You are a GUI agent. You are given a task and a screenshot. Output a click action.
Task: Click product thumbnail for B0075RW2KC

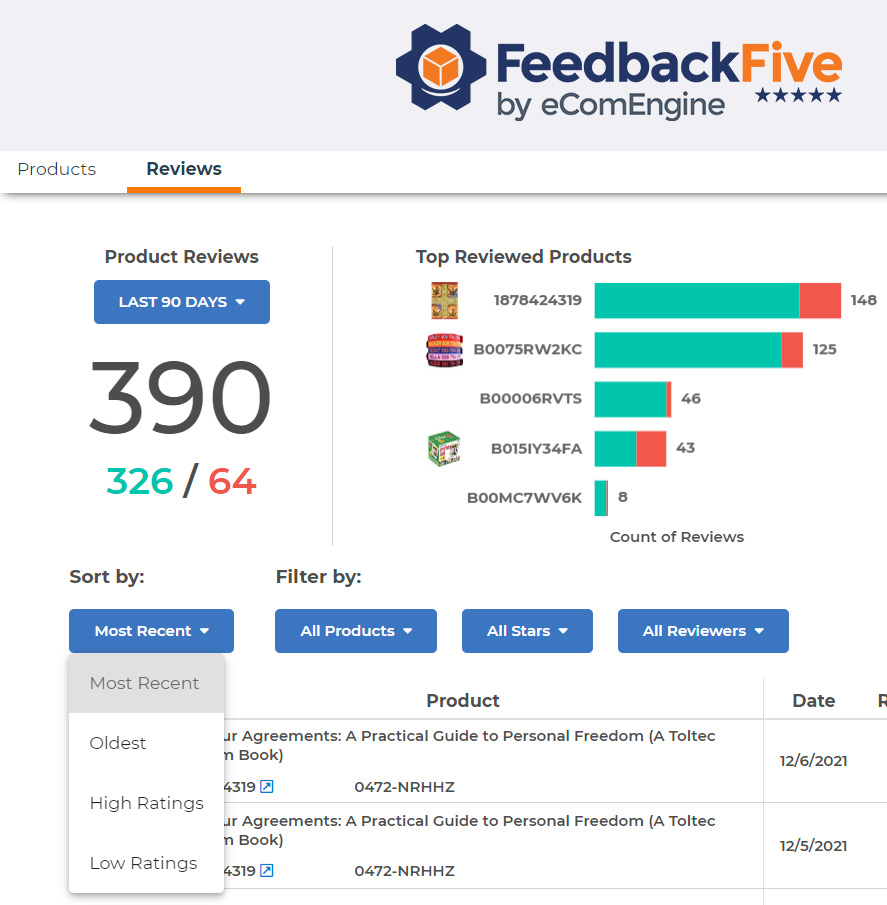coord(444,350)
